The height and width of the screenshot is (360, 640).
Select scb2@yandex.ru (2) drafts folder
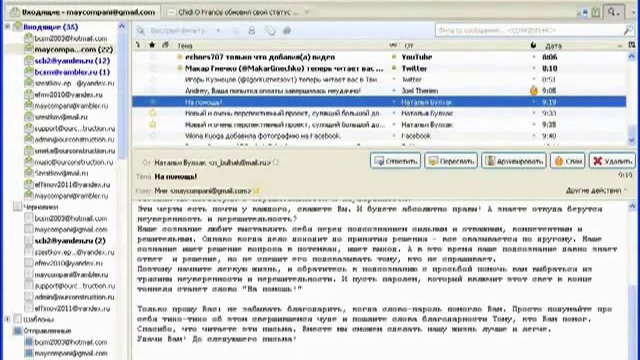point(69,241)
